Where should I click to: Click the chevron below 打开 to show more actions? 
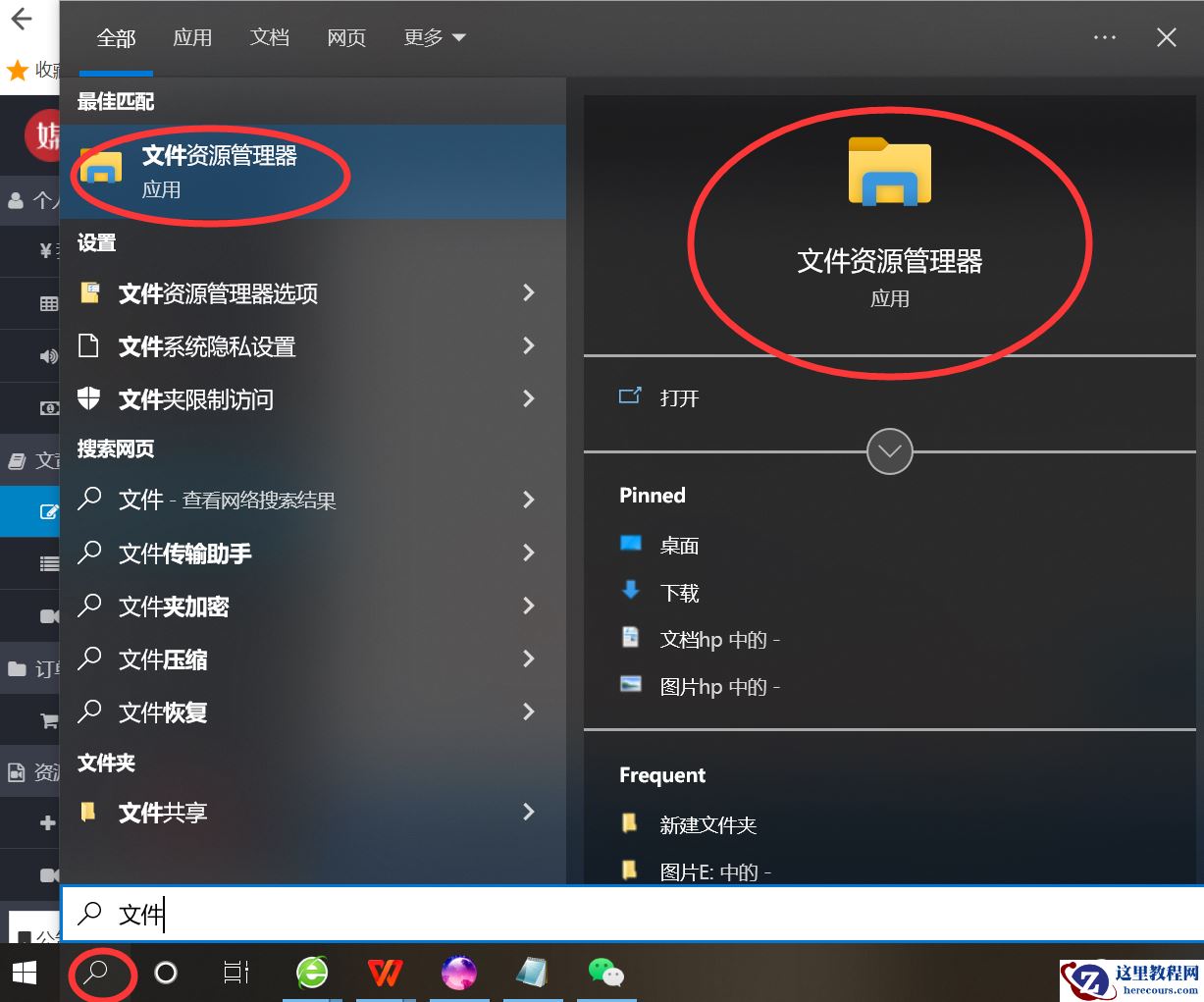coord(889,451)
